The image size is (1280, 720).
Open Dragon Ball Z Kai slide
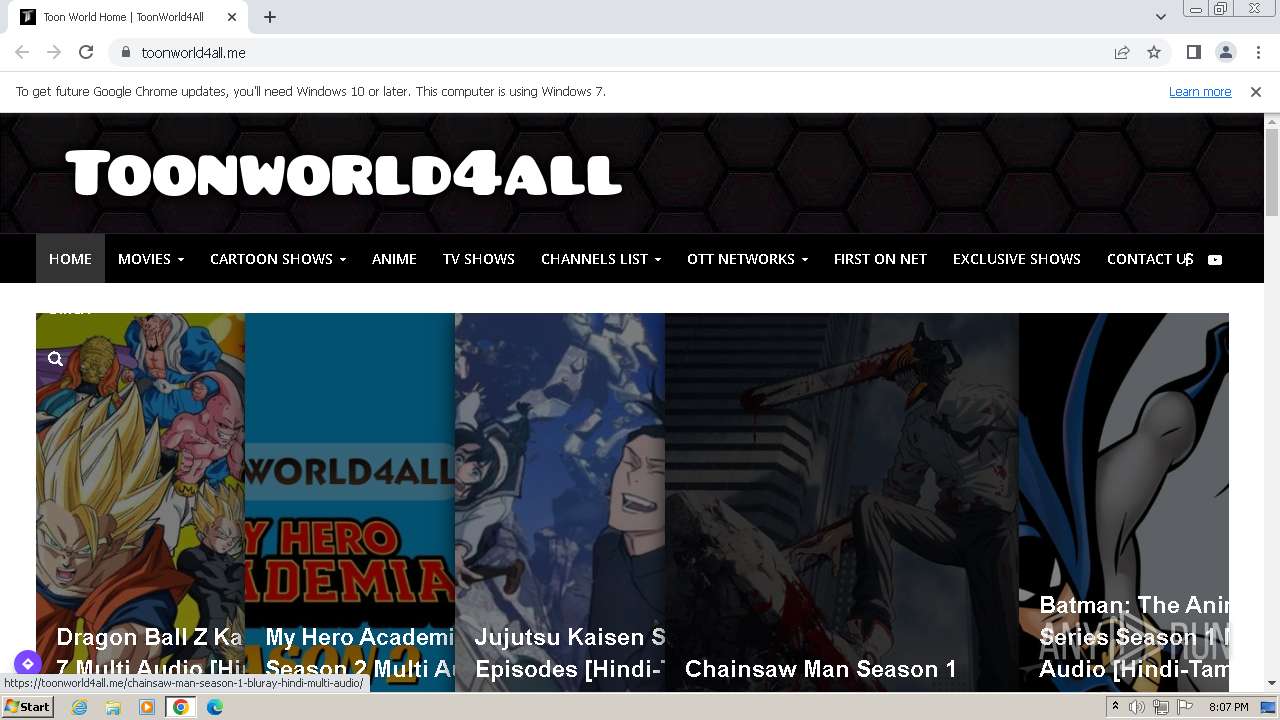140,502
